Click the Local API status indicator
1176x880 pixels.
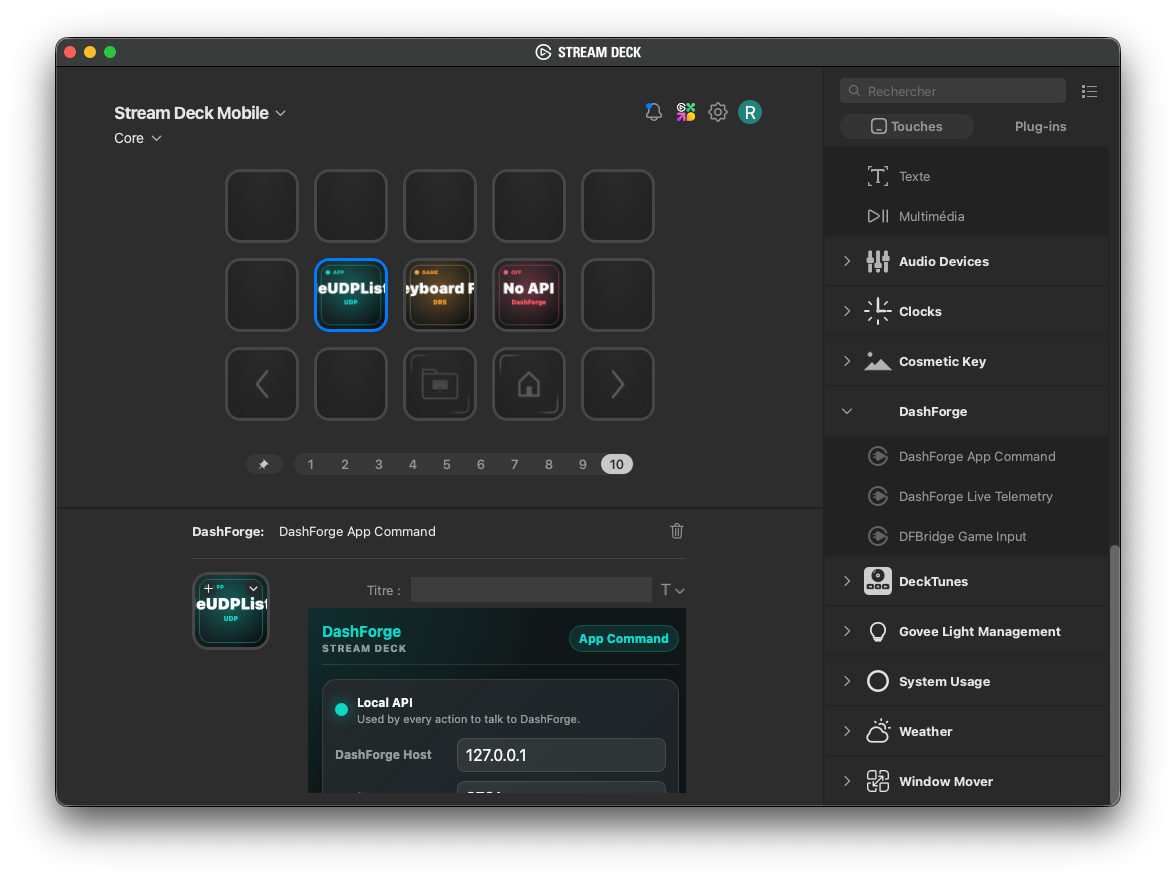(x=341, y=710)
